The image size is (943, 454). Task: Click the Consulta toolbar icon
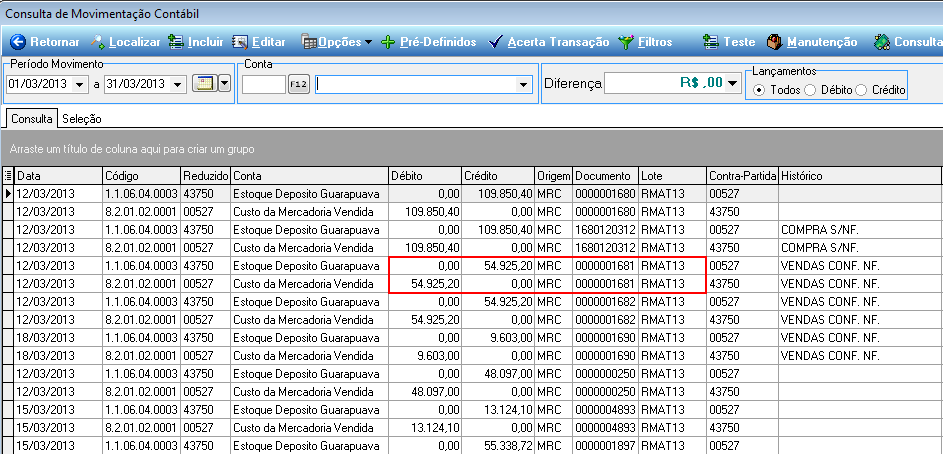[882, 41]
